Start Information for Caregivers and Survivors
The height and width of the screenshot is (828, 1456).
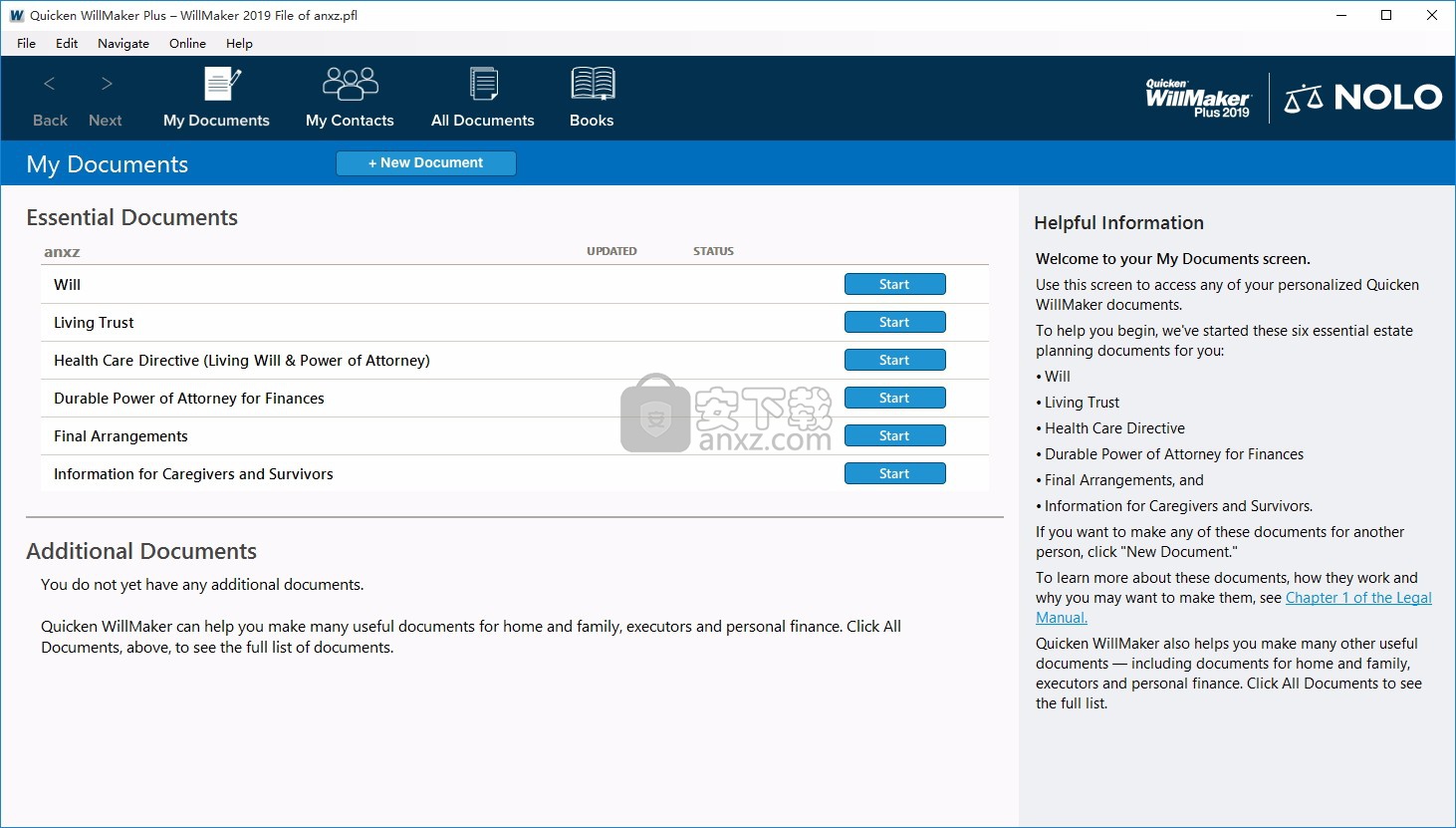894,473
